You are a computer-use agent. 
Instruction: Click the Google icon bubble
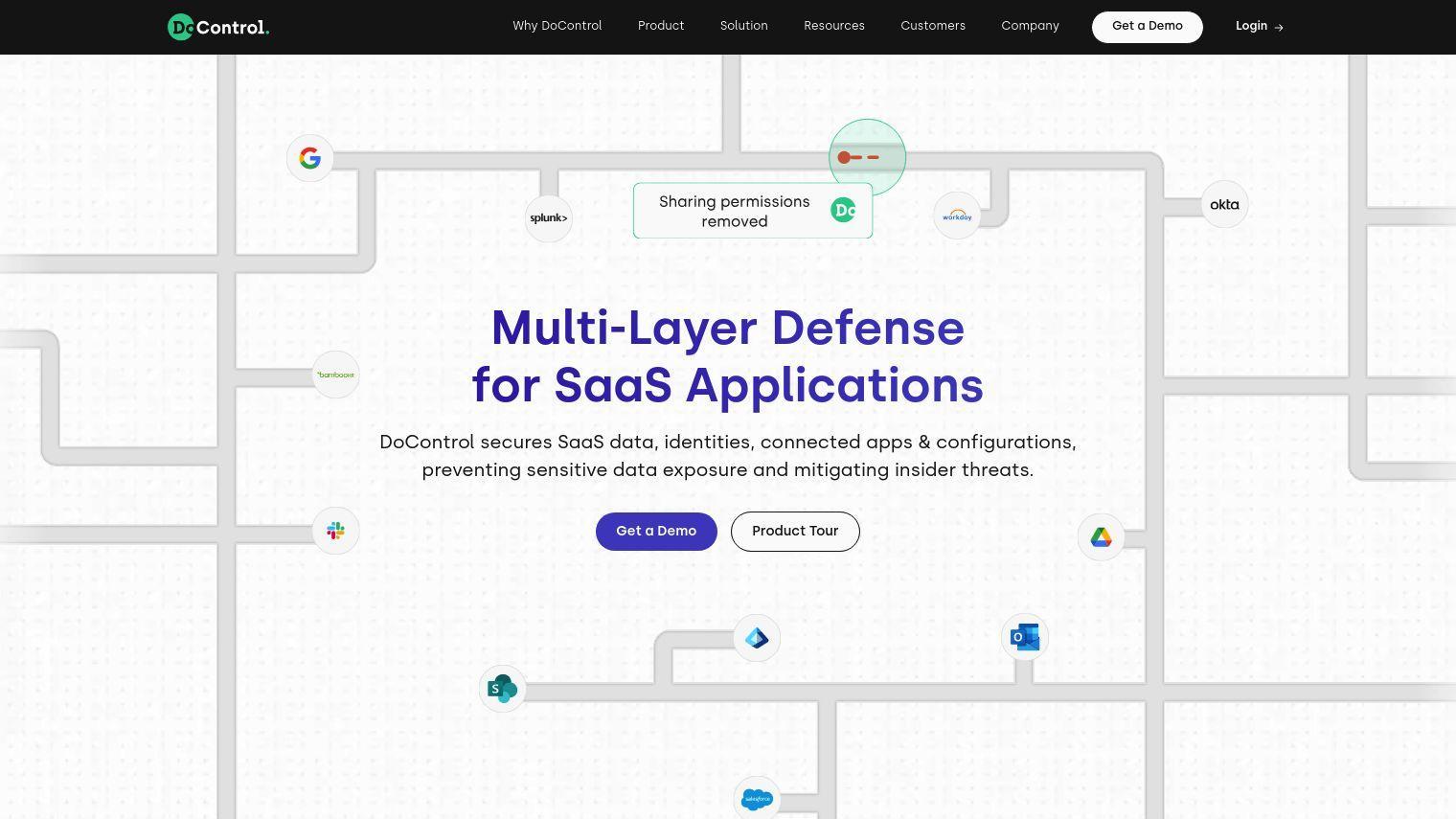point(310,158)
